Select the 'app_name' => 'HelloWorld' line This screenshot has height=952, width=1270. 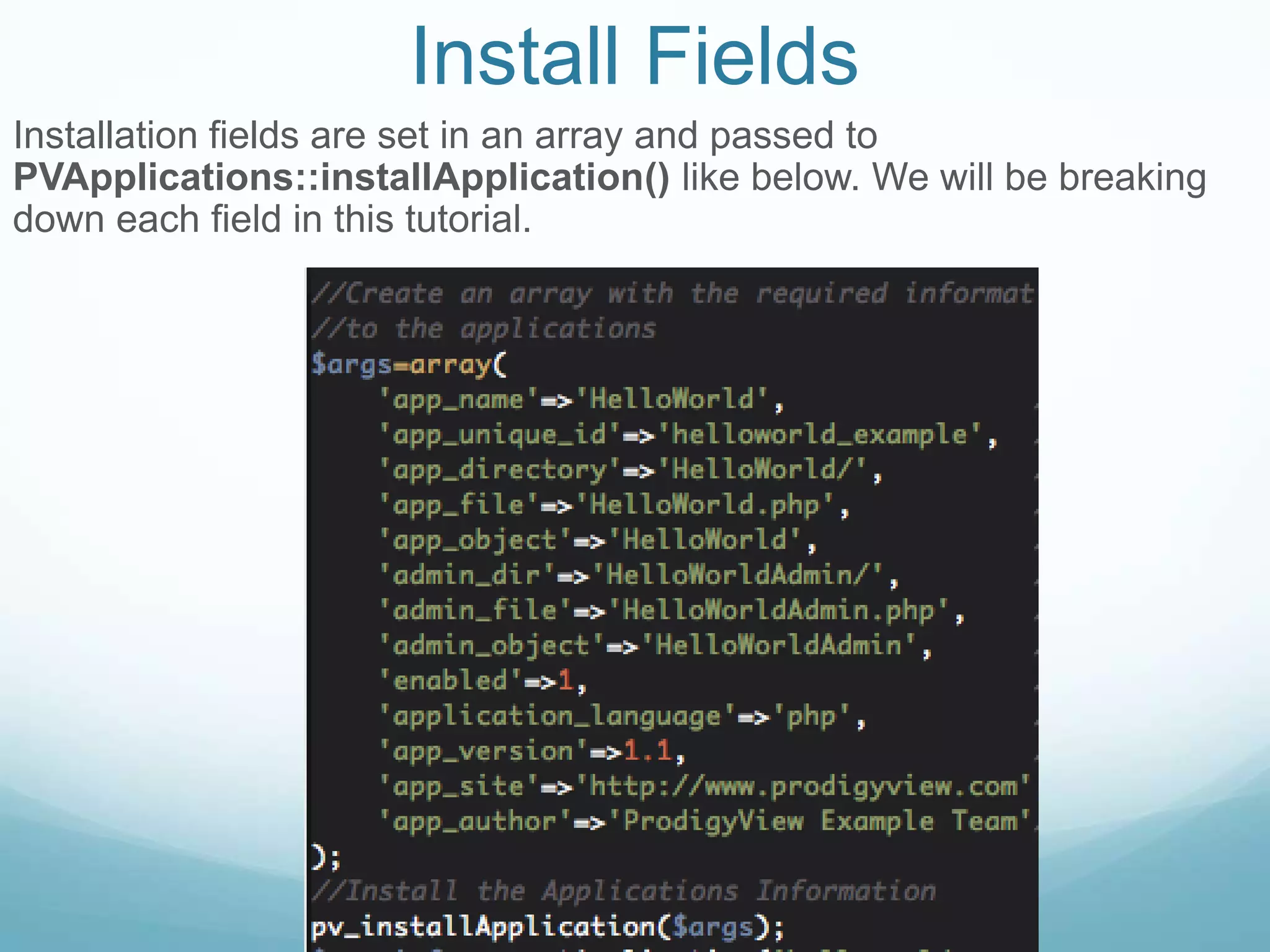(x=582, y=399)
